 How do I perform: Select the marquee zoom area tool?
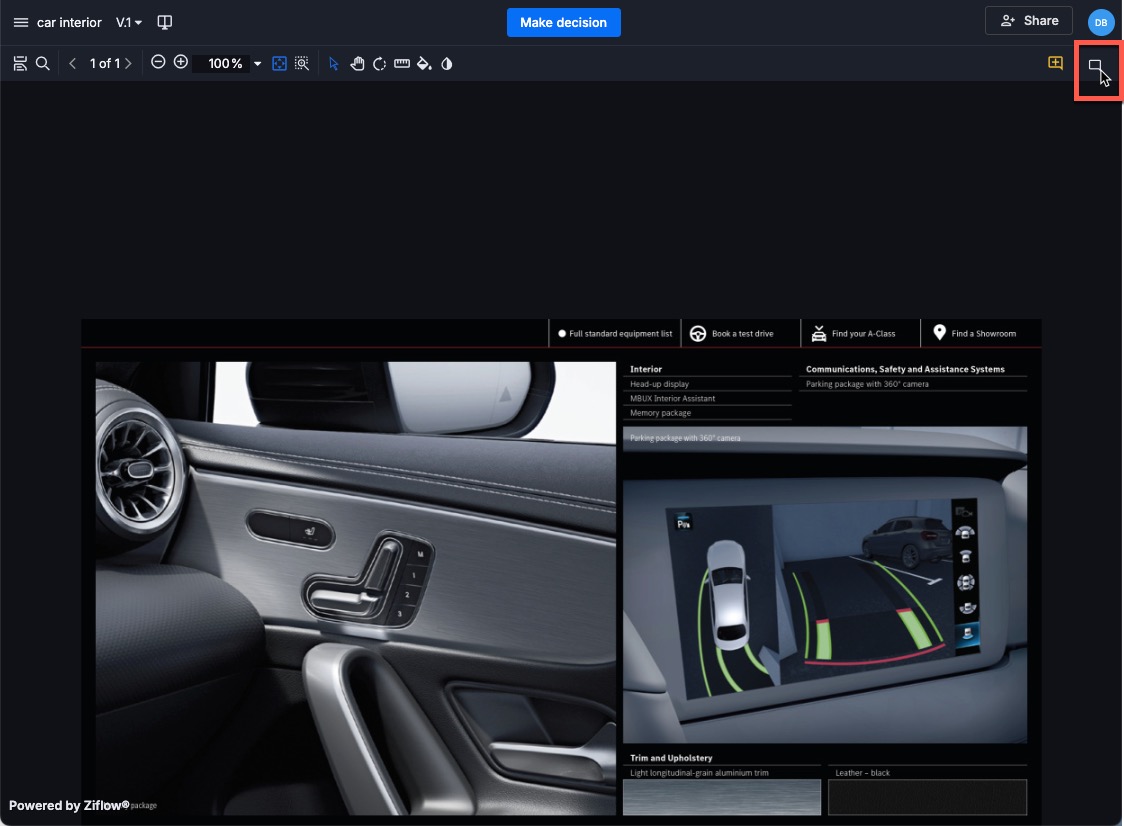[302, 63]
